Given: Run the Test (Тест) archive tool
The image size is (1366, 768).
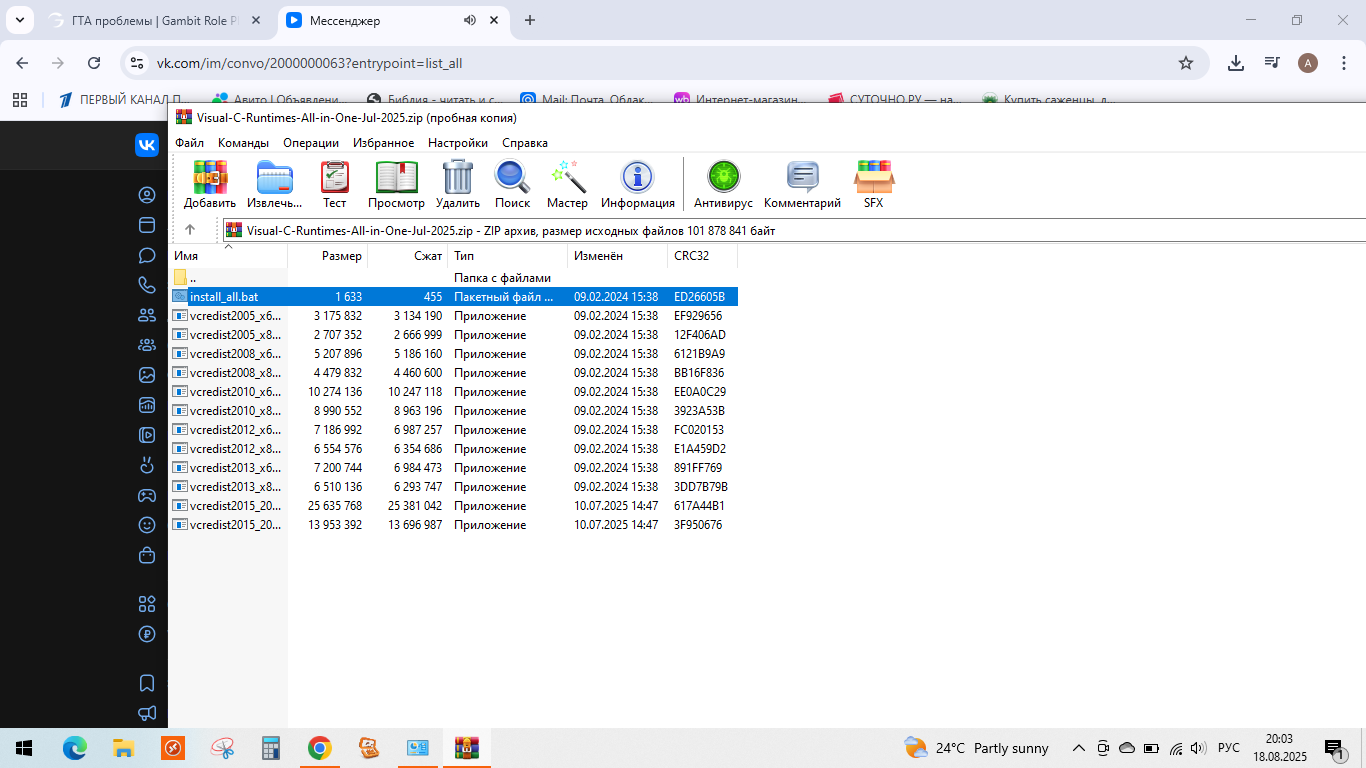Looking at the screenshot, I should point(334,178).
